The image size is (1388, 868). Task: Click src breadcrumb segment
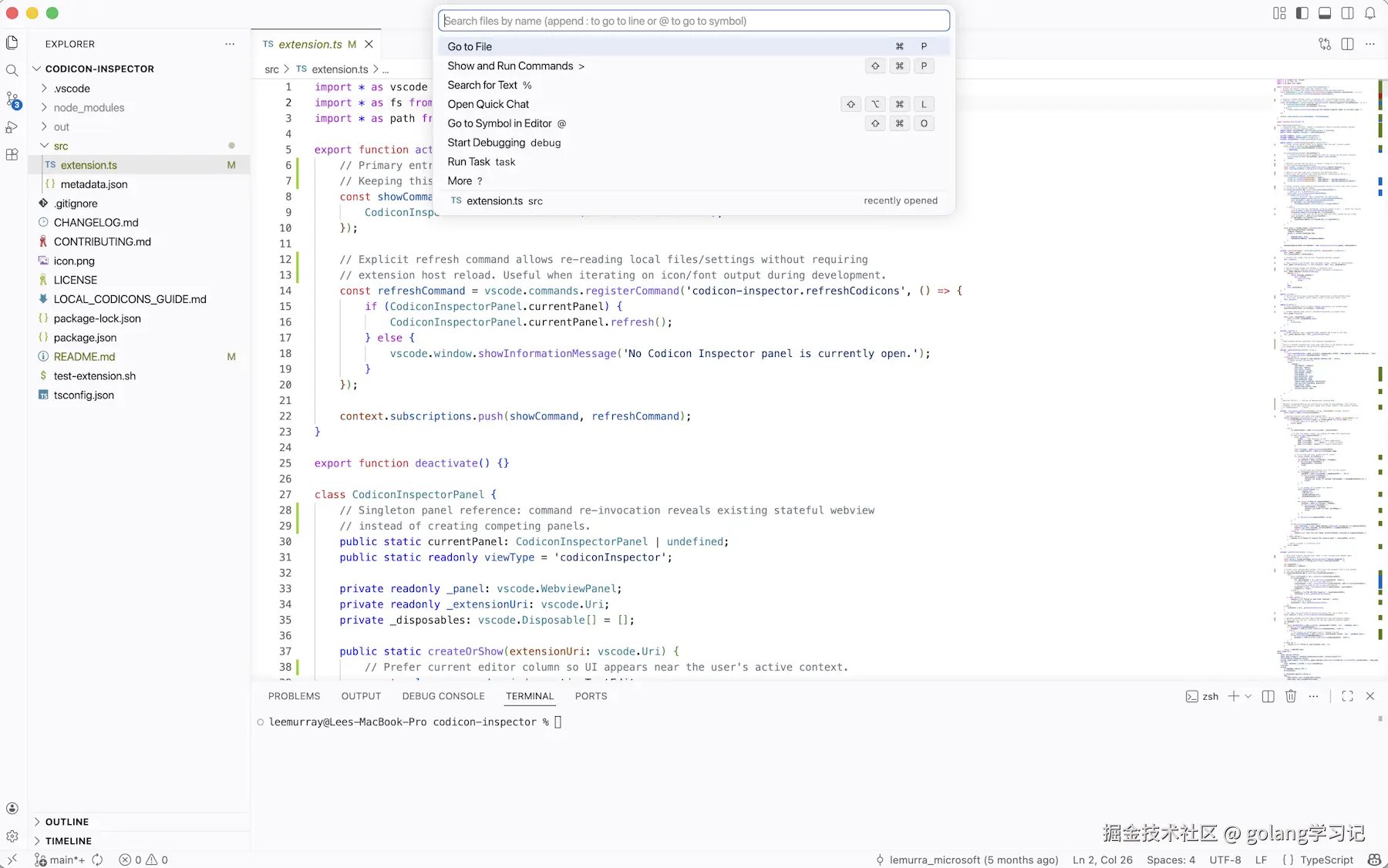(271, 69)
